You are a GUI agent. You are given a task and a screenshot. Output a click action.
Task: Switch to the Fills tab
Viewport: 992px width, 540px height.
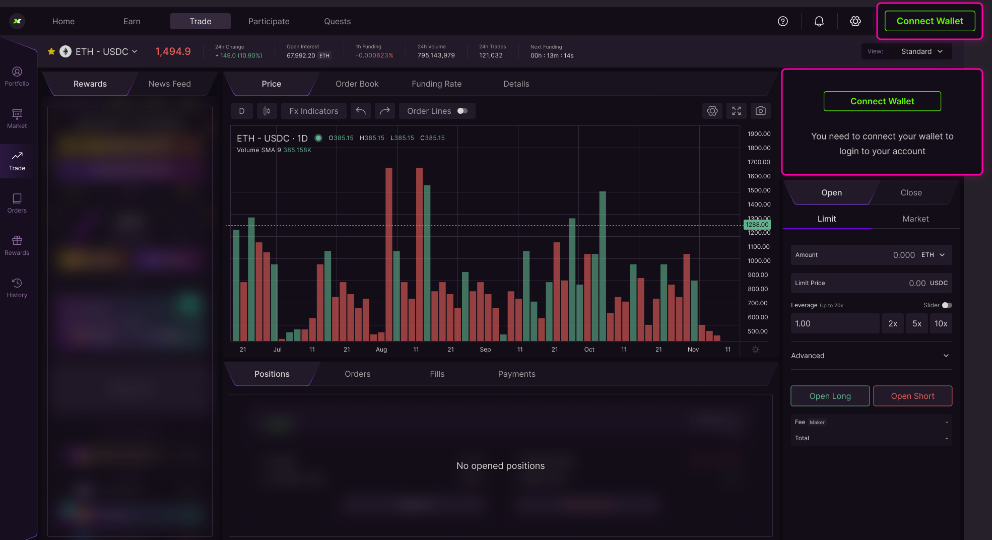(x=437, y=374)
